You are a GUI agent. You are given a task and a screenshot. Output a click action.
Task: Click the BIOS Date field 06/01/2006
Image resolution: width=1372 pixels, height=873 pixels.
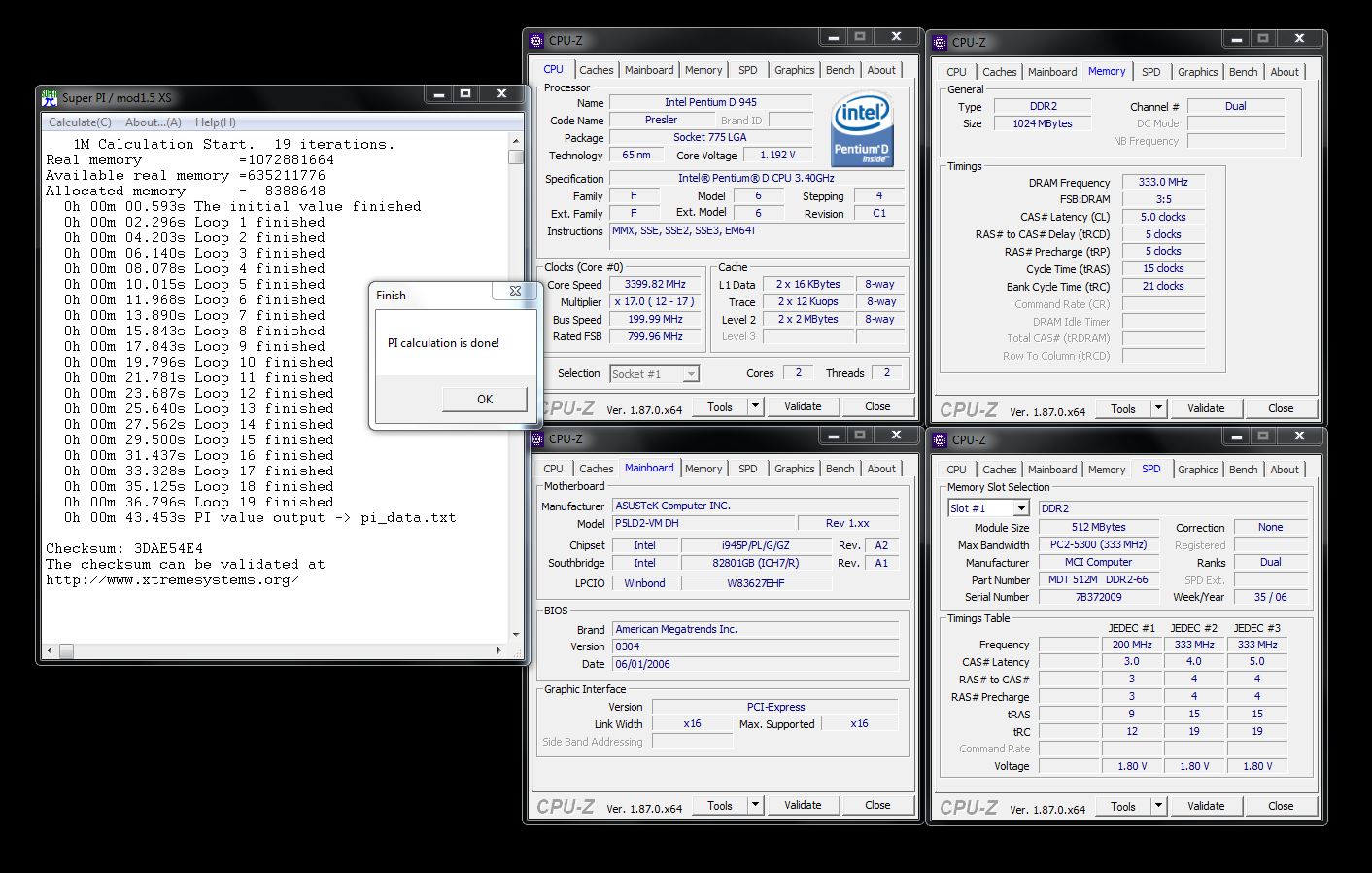click(756, 664)
